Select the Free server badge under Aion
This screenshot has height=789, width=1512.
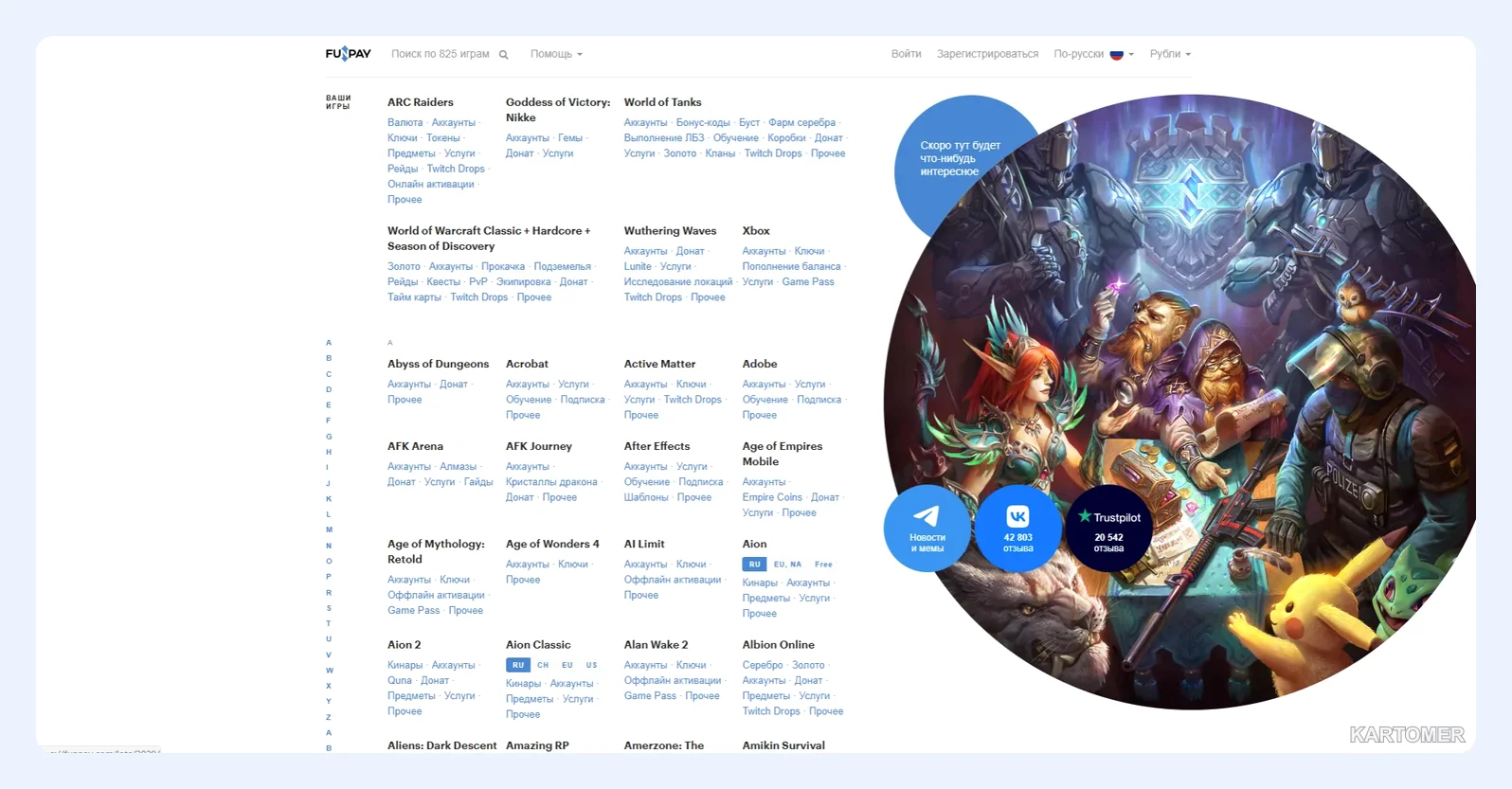[823, 565]
